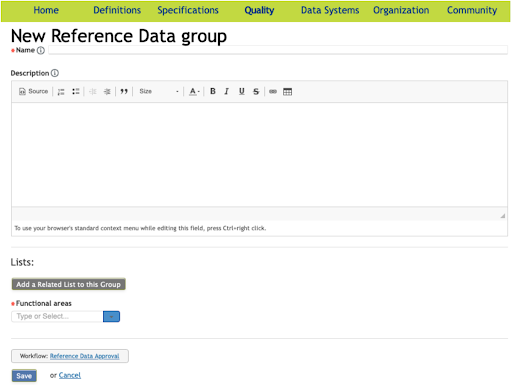Click into the Description text area
512x388 pixels.
[259, 155]
